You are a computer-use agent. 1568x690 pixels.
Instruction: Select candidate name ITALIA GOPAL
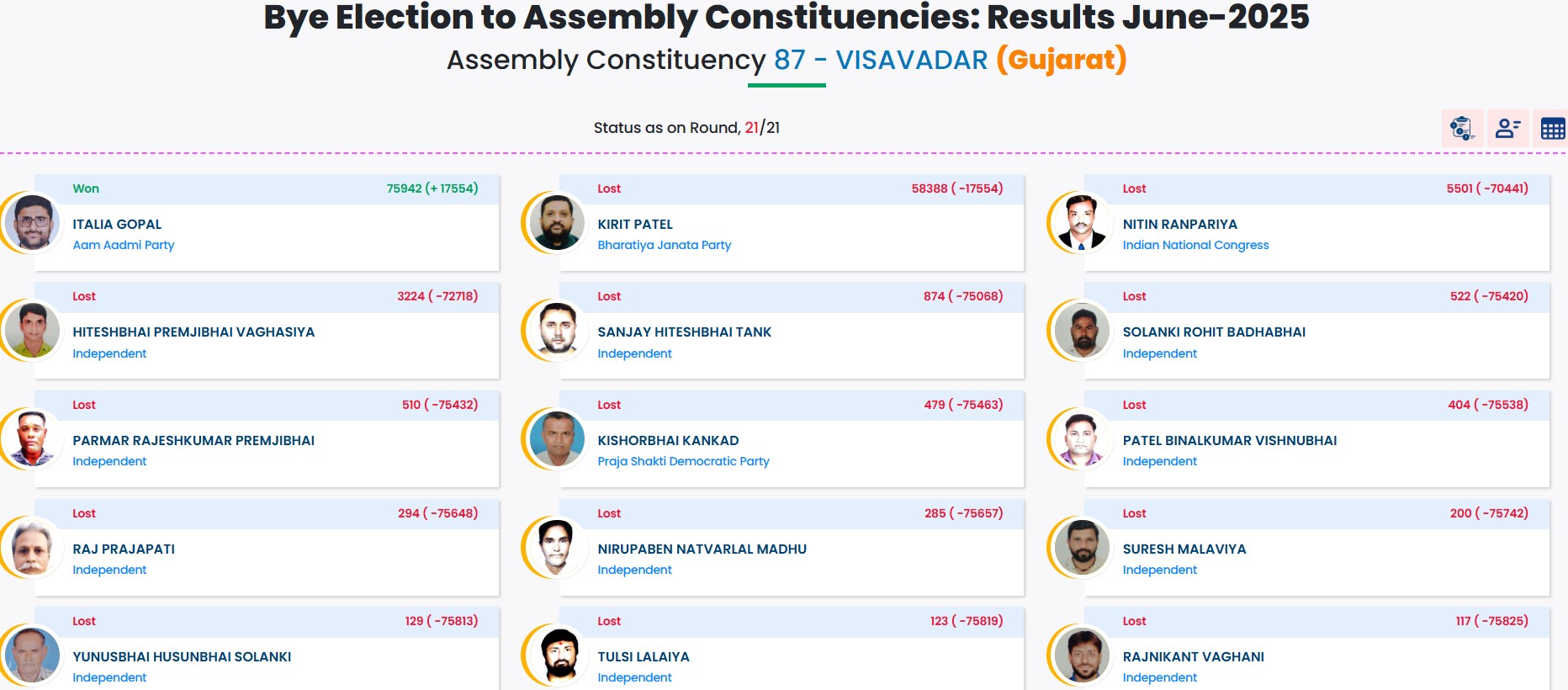(x=118, y=224)
